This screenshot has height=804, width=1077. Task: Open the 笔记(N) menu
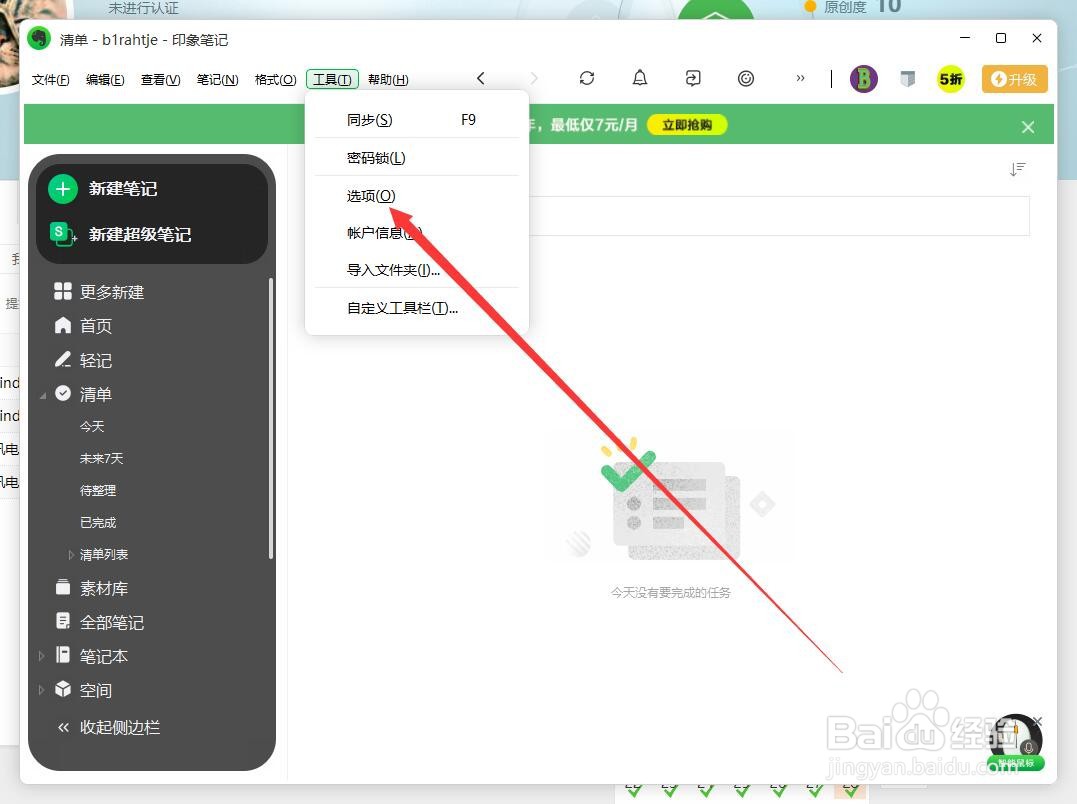pyautogui.click(x=217, y=80)
